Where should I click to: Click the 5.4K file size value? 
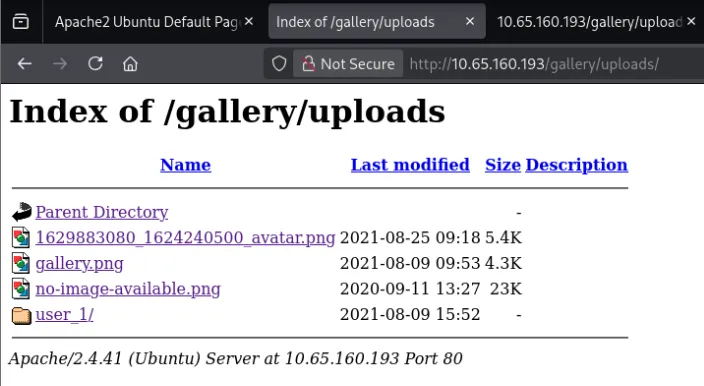tap(503, 237)
